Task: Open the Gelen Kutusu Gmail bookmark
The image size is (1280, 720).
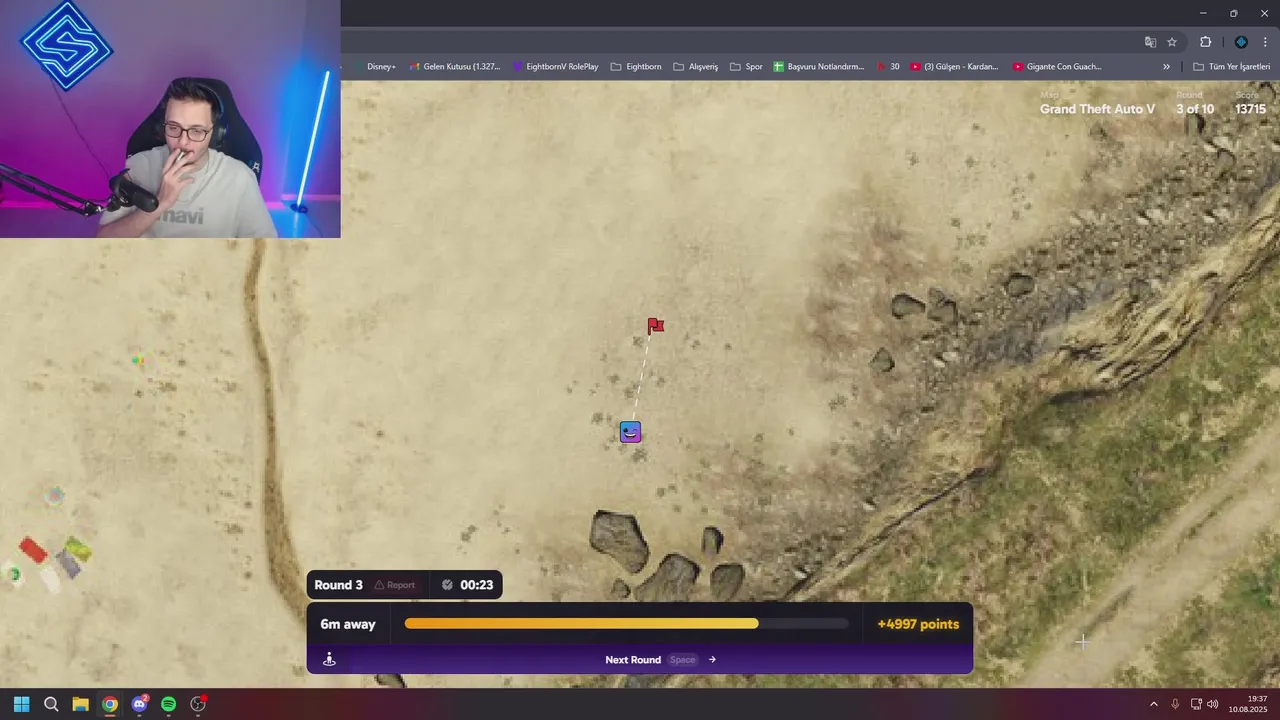Action: click(455, 67)
